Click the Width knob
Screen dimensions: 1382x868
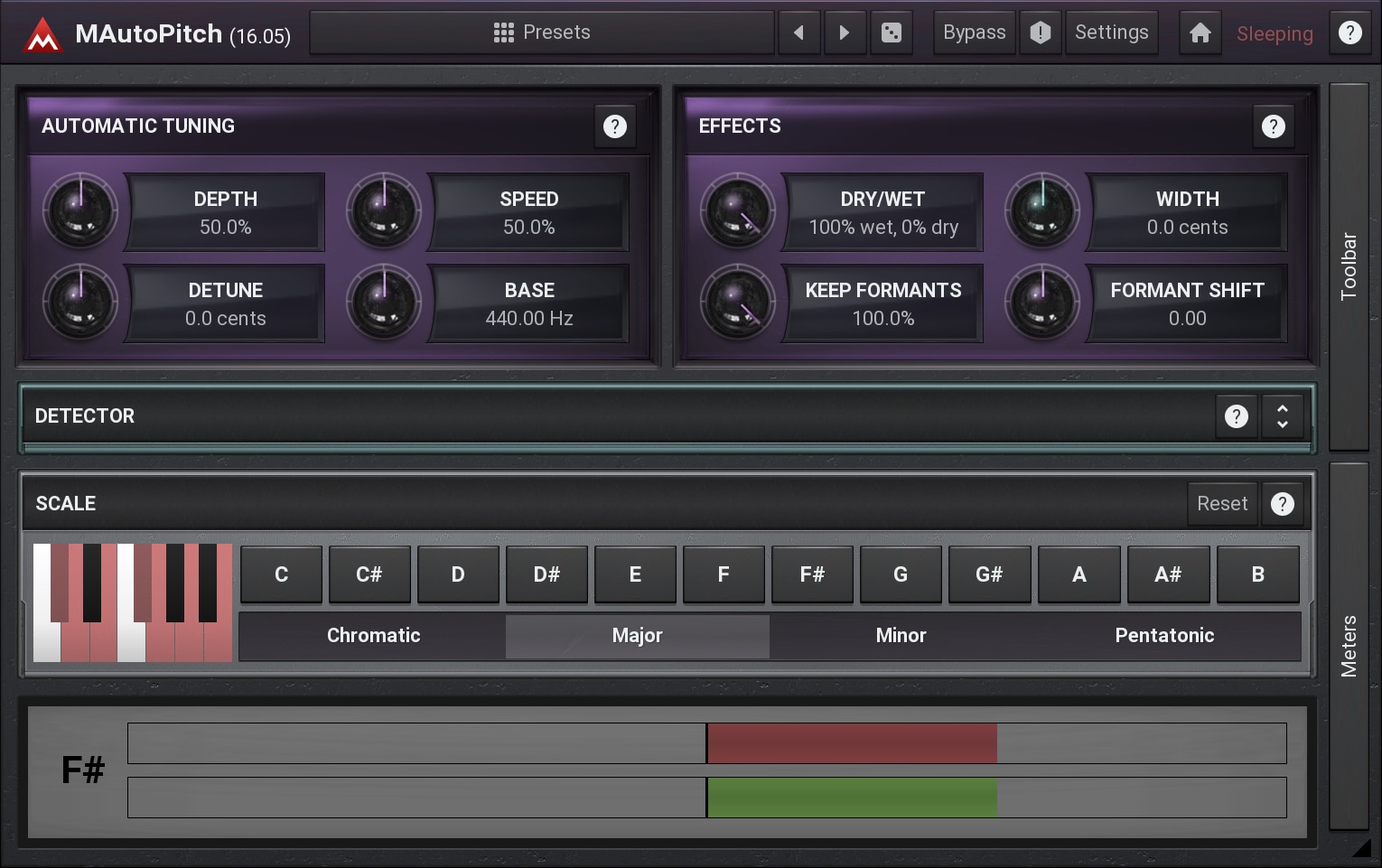pos(1042,211)
